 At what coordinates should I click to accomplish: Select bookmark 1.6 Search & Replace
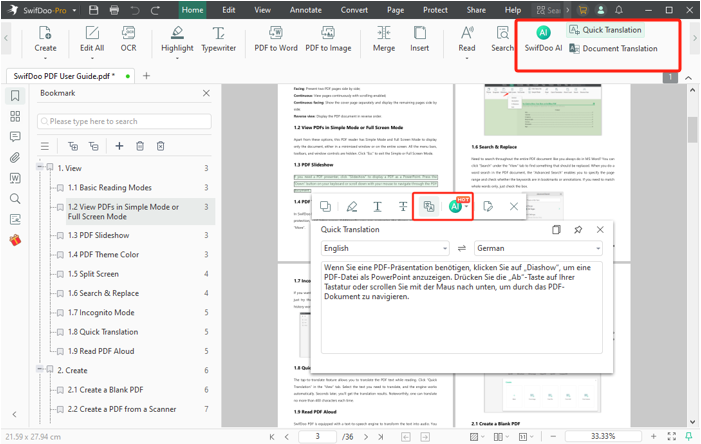[x=103, y=293]
